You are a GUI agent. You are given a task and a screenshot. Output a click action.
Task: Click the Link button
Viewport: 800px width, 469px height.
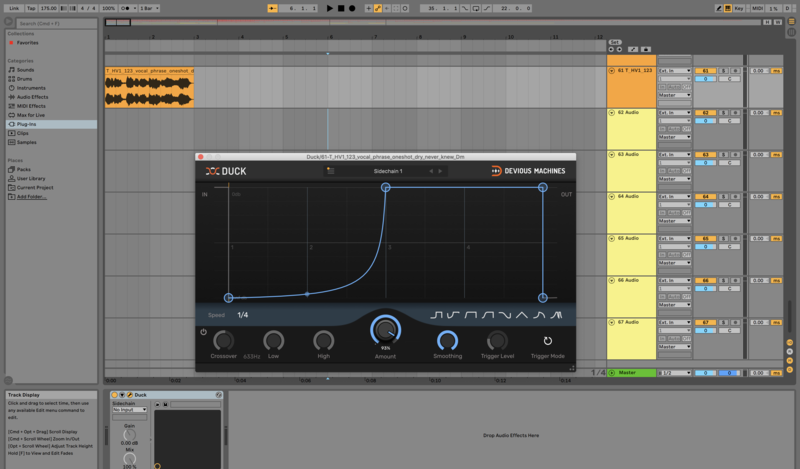(x=14, y=8)
